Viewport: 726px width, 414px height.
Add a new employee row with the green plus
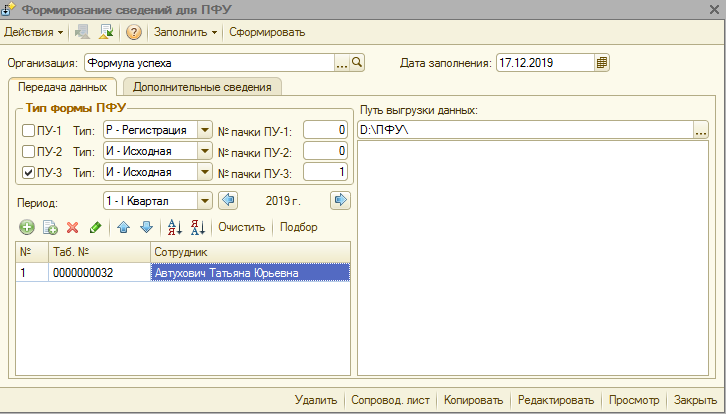tap(27, 227)
